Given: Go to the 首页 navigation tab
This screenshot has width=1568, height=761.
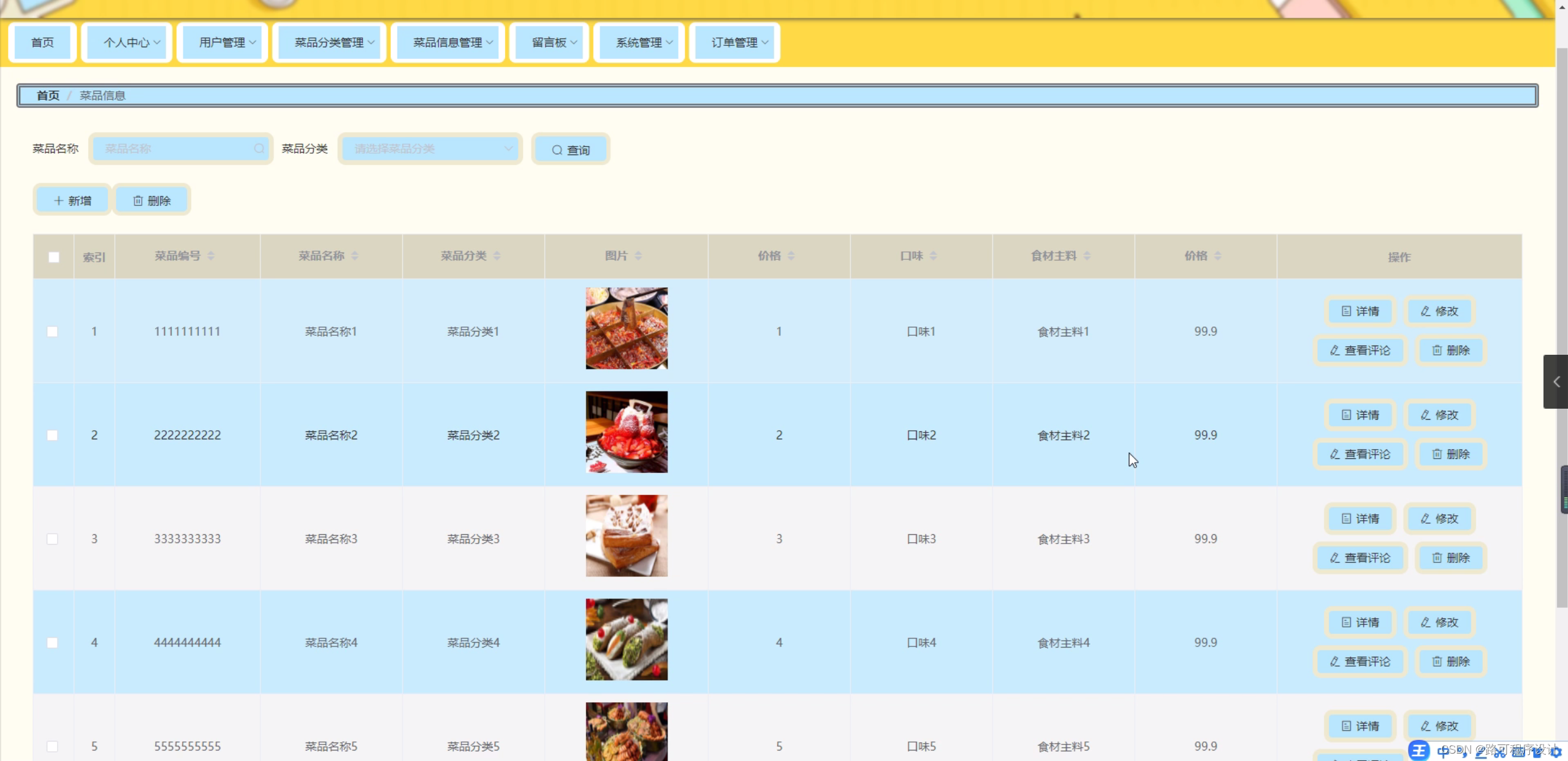Looking at the screenshot, I should (42, 43).
